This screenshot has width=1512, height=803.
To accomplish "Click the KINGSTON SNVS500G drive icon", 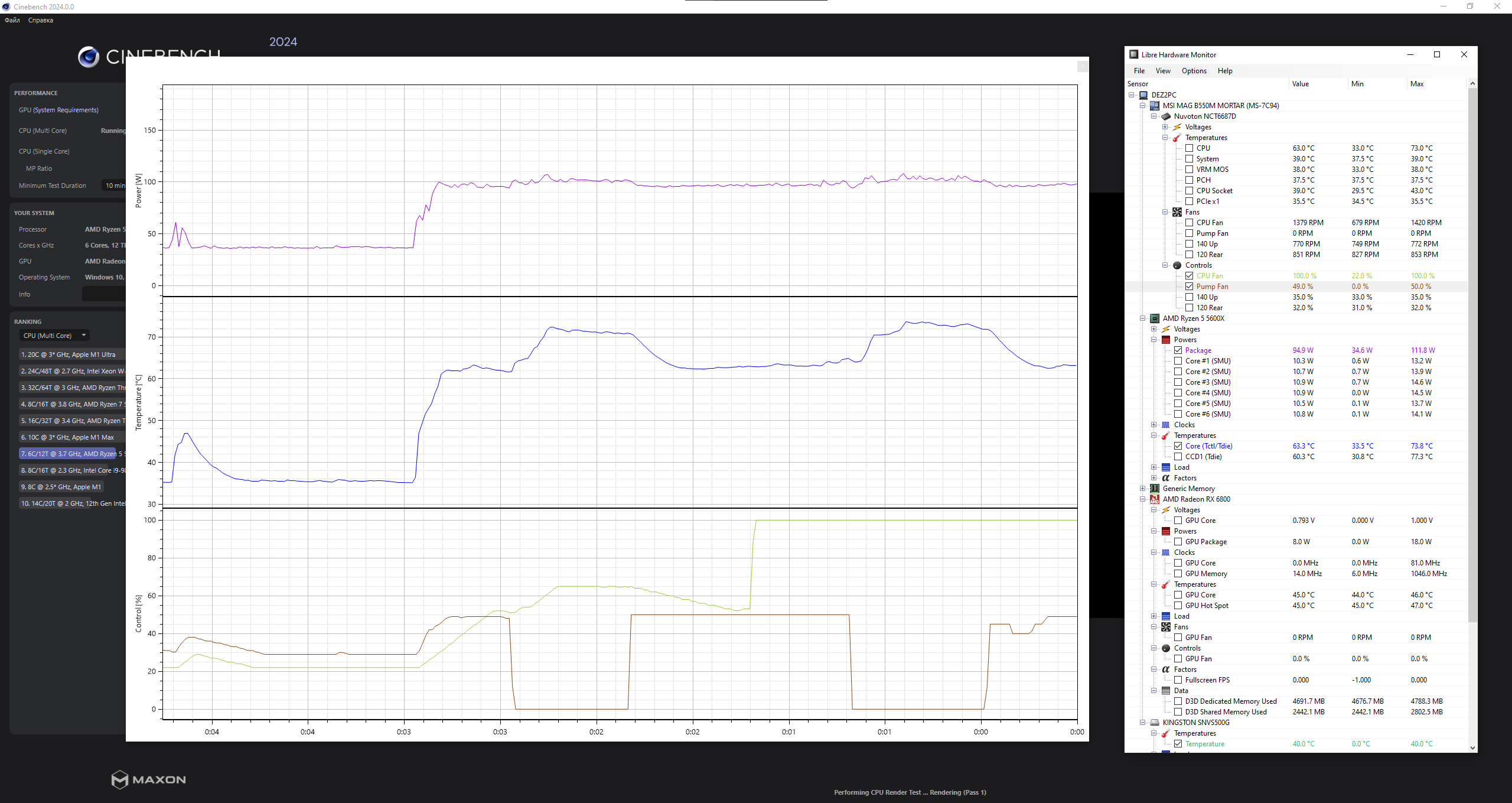I will click(x=1155, y=723).
